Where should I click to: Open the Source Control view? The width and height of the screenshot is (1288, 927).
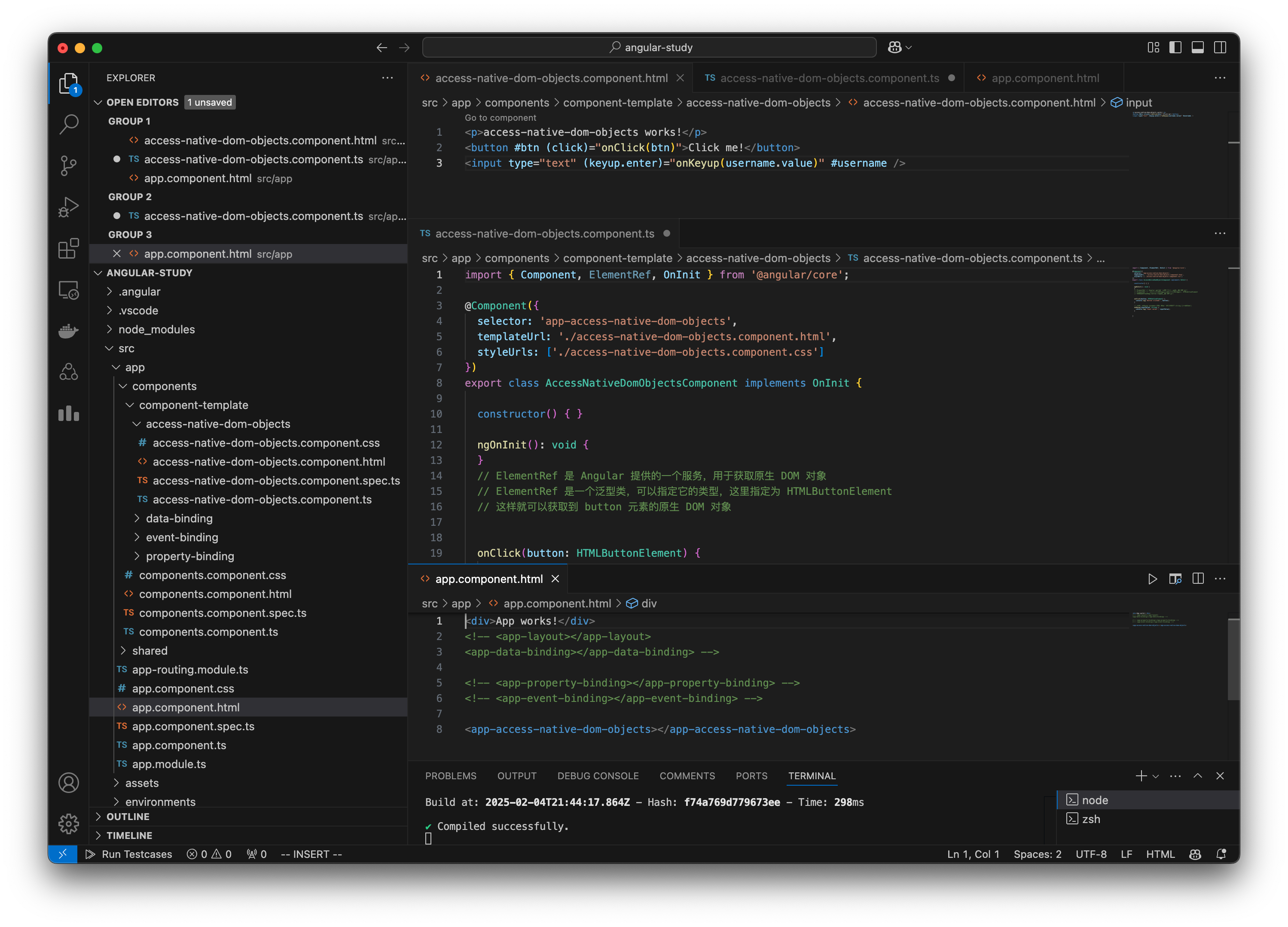(x=68, y=165)
